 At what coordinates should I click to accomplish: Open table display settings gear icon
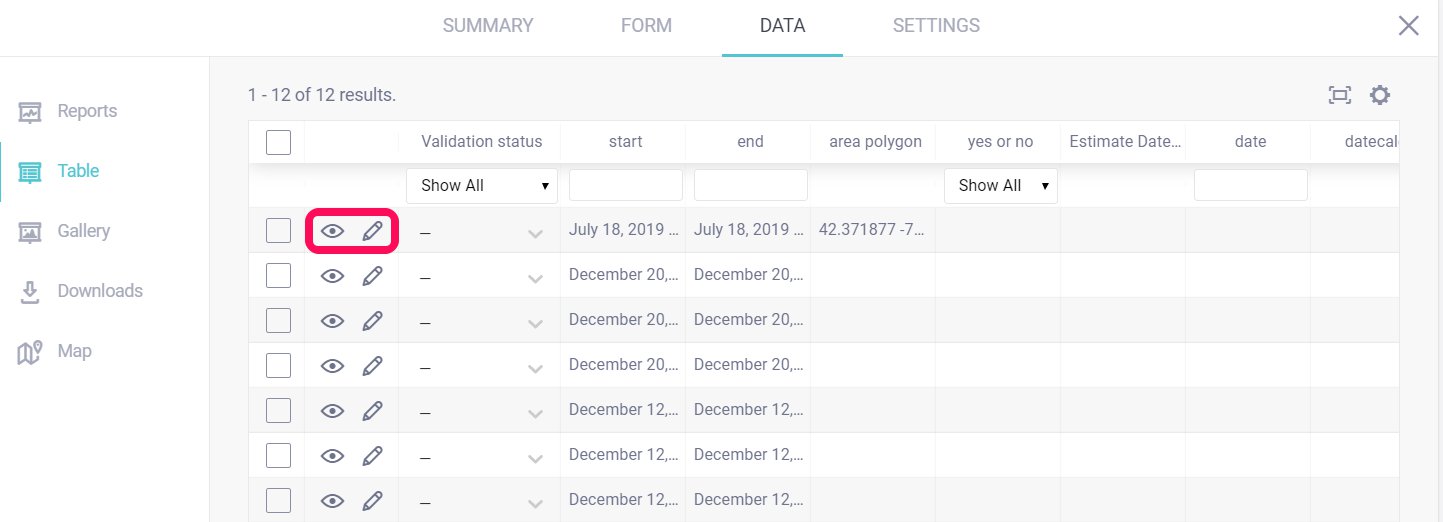coord(1380,95)
